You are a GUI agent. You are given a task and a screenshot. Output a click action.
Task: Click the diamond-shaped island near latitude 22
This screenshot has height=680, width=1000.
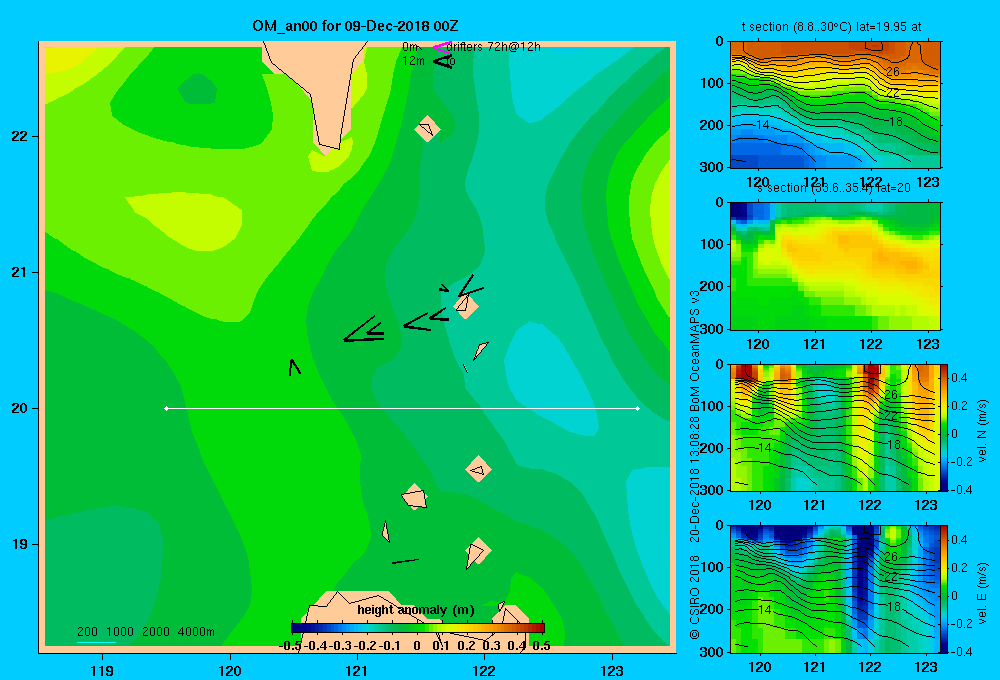pyautogui.click(x=427, y=129)
